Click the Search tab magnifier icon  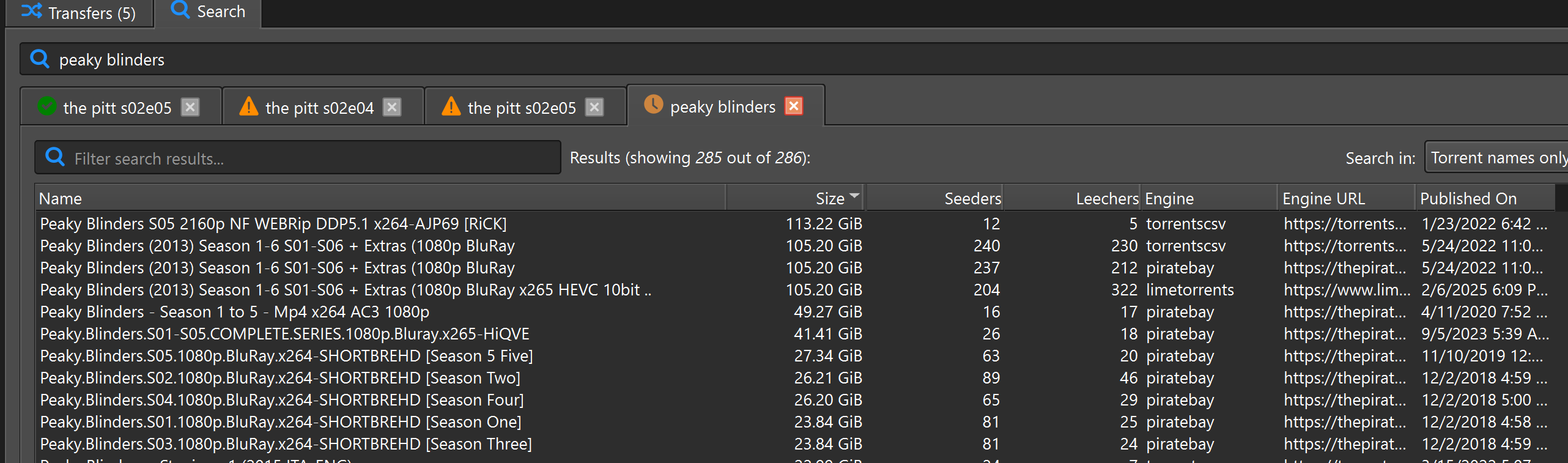pos(180,10)
